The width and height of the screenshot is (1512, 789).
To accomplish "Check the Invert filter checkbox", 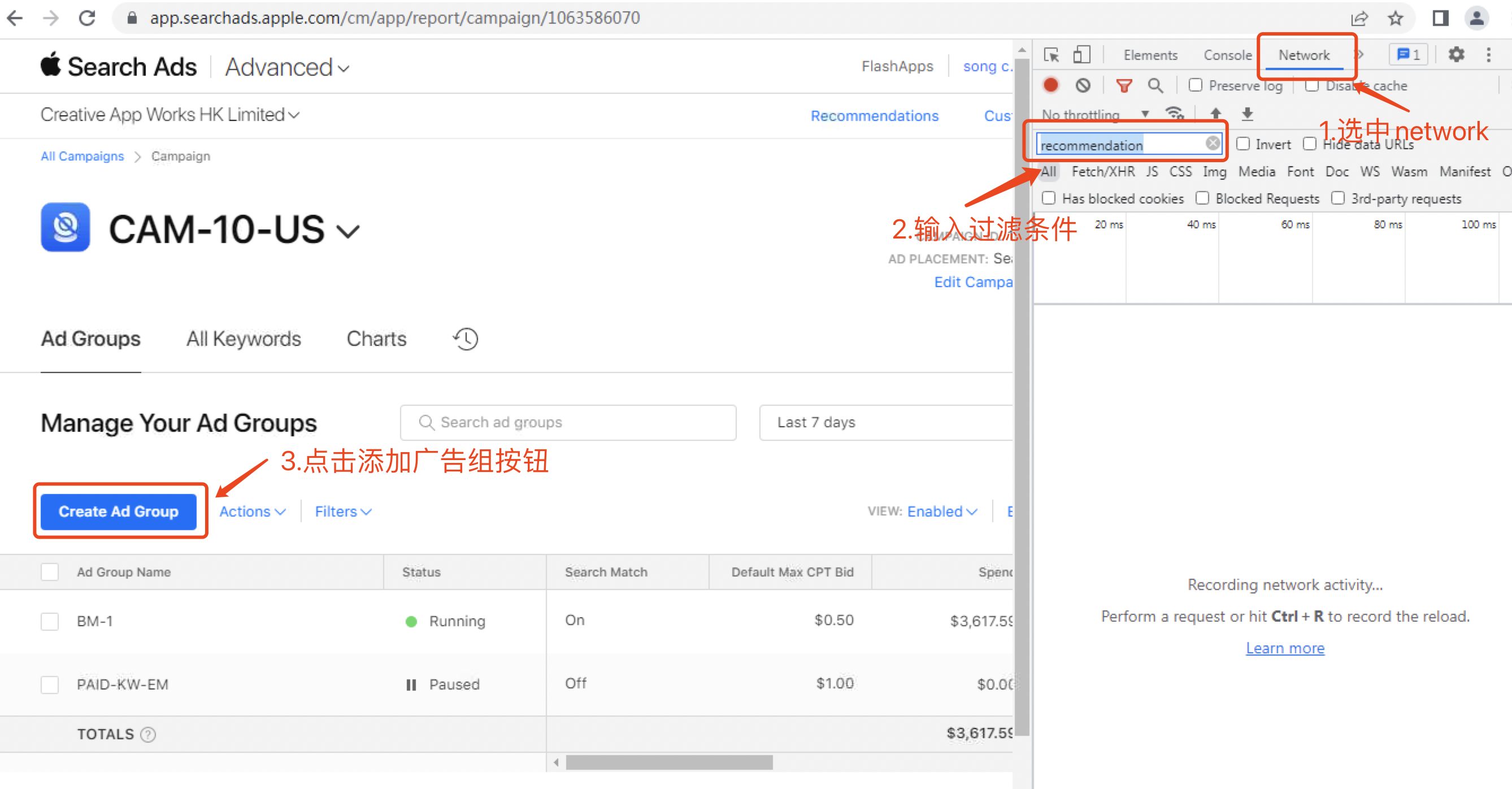I will pyautogui.click(x=1242, y=144).
